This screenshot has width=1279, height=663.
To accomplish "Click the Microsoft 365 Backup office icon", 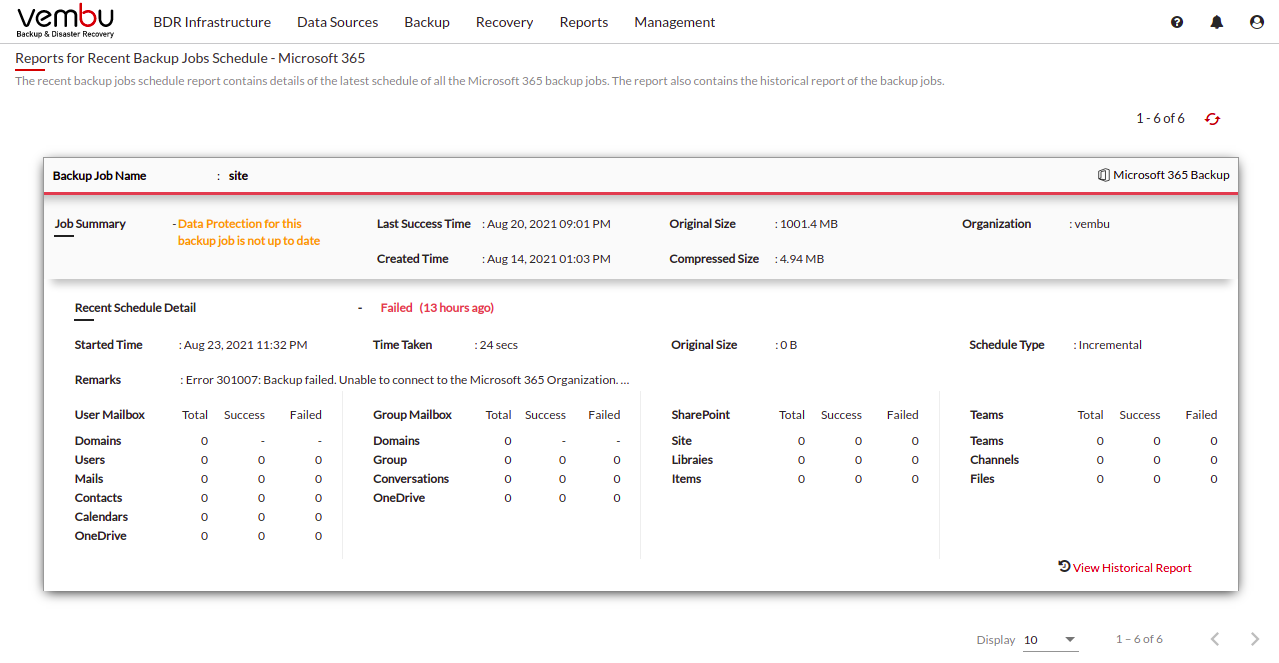I will click(x=1104, y=175).
